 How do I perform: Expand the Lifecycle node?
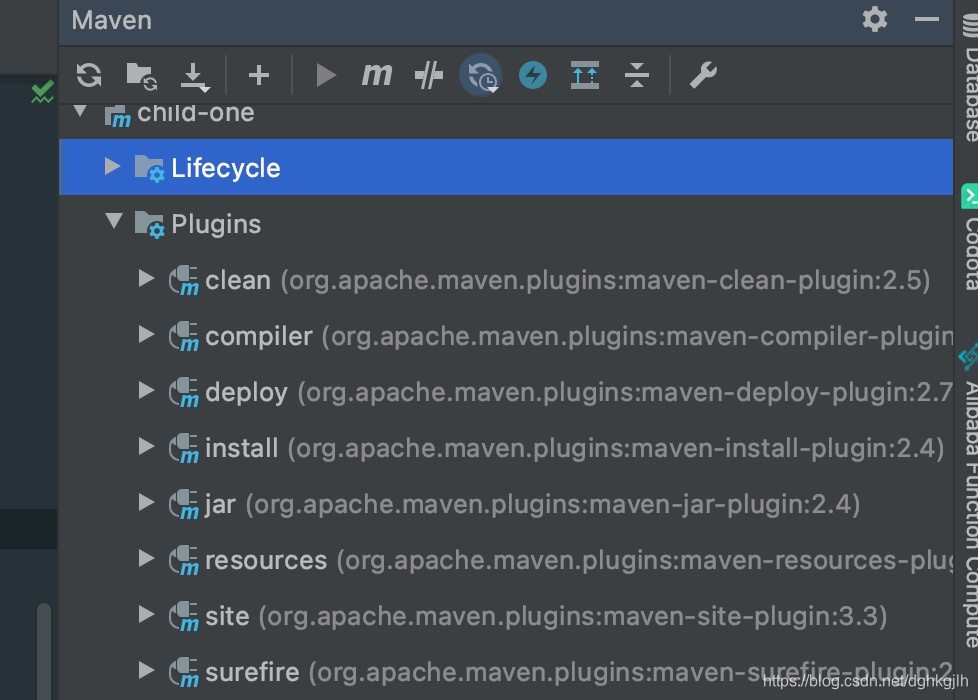pyautogui.click(x=112, y=166)
